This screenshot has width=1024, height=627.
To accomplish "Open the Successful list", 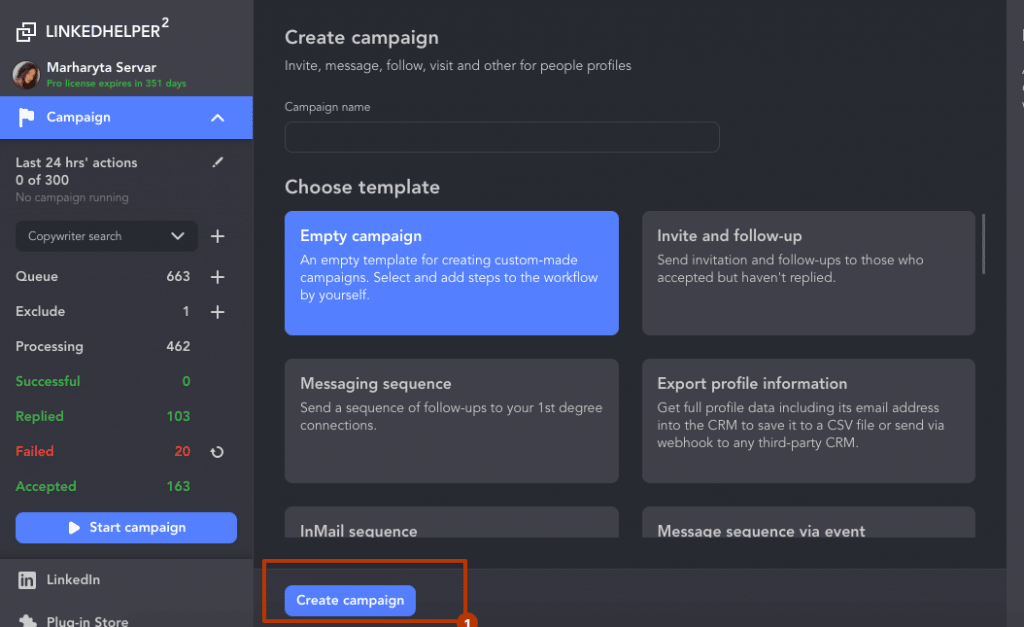I will 48,381.
